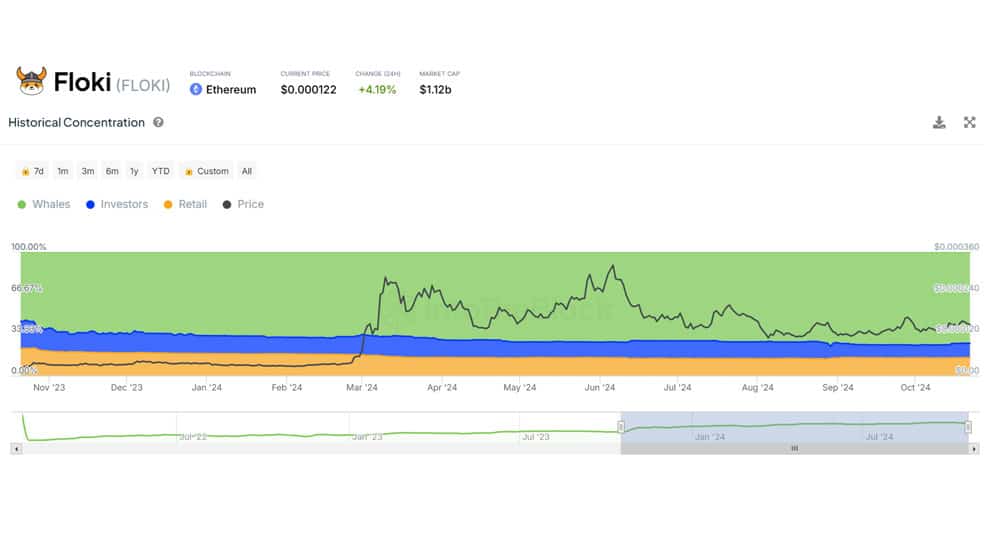The height and width of the screenshot is (554, 984).
Task: Choose the YTD range button
Action: tap(161, 171)
